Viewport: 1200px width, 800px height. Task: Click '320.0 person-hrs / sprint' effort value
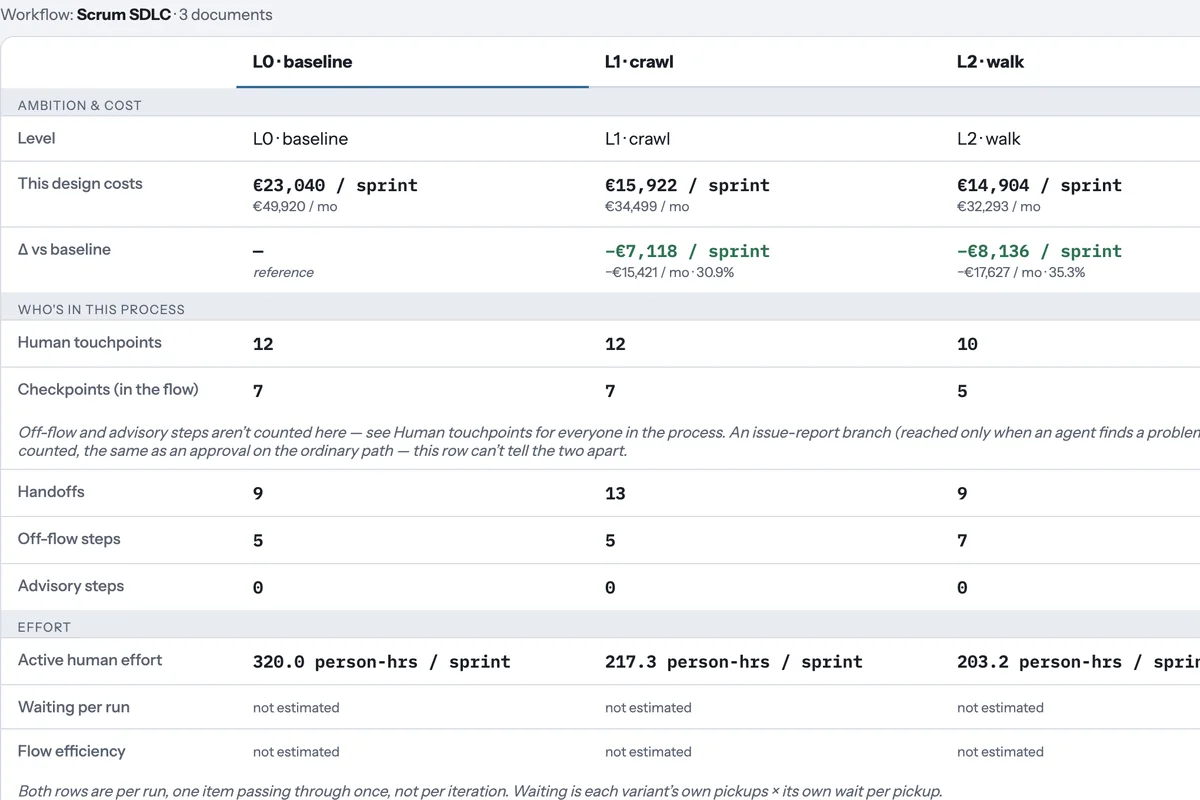(x=381, y=661)
